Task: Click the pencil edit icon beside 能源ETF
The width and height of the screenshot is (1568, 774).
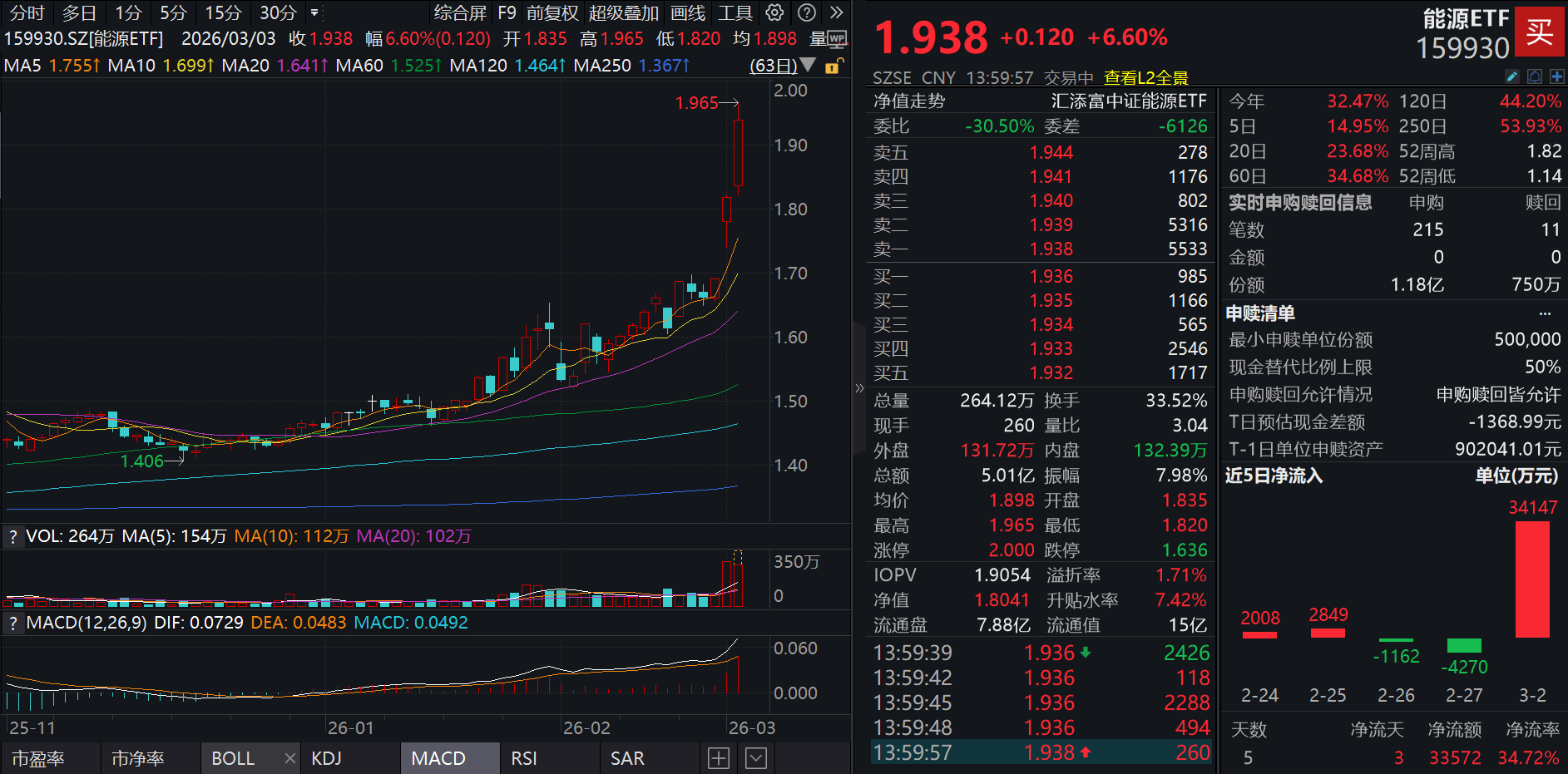Action: coord(1512,76)
